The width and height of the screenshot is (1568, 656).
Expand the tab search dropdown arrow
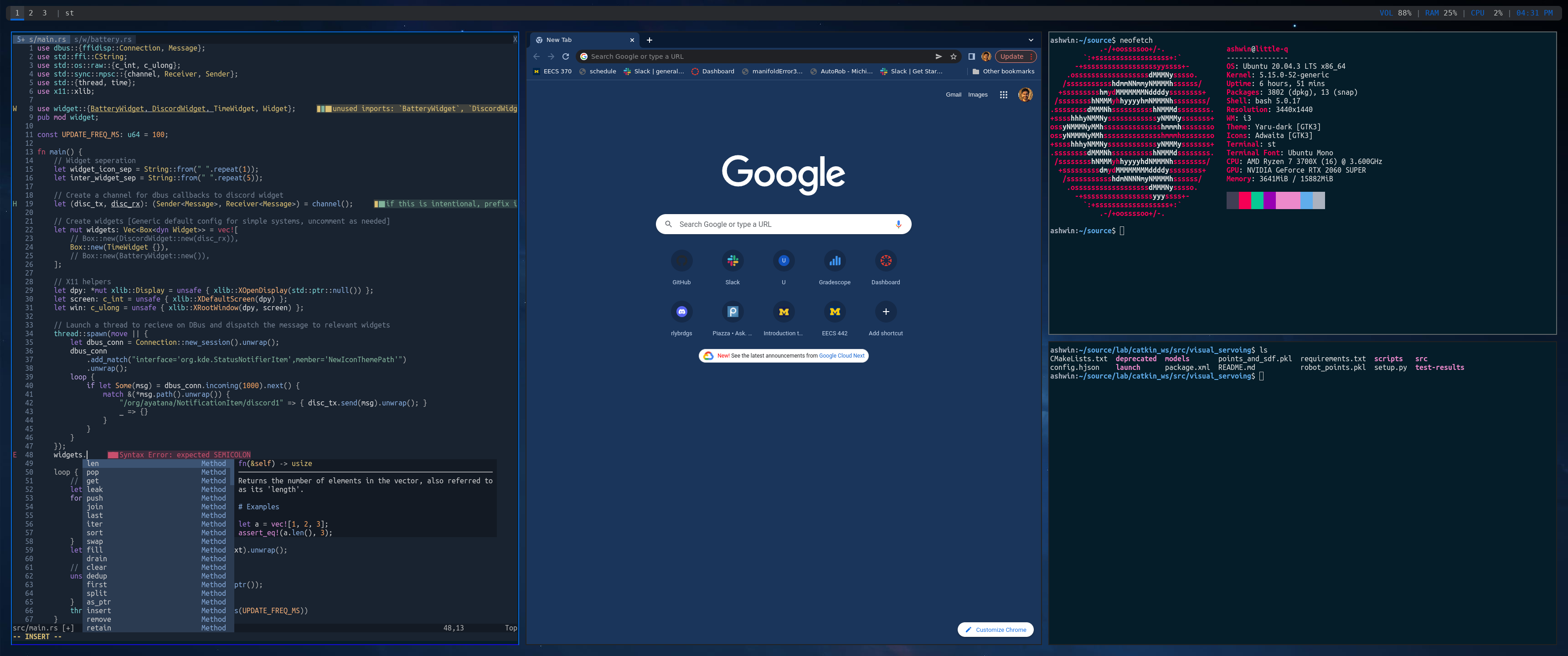coord(1031,40)
